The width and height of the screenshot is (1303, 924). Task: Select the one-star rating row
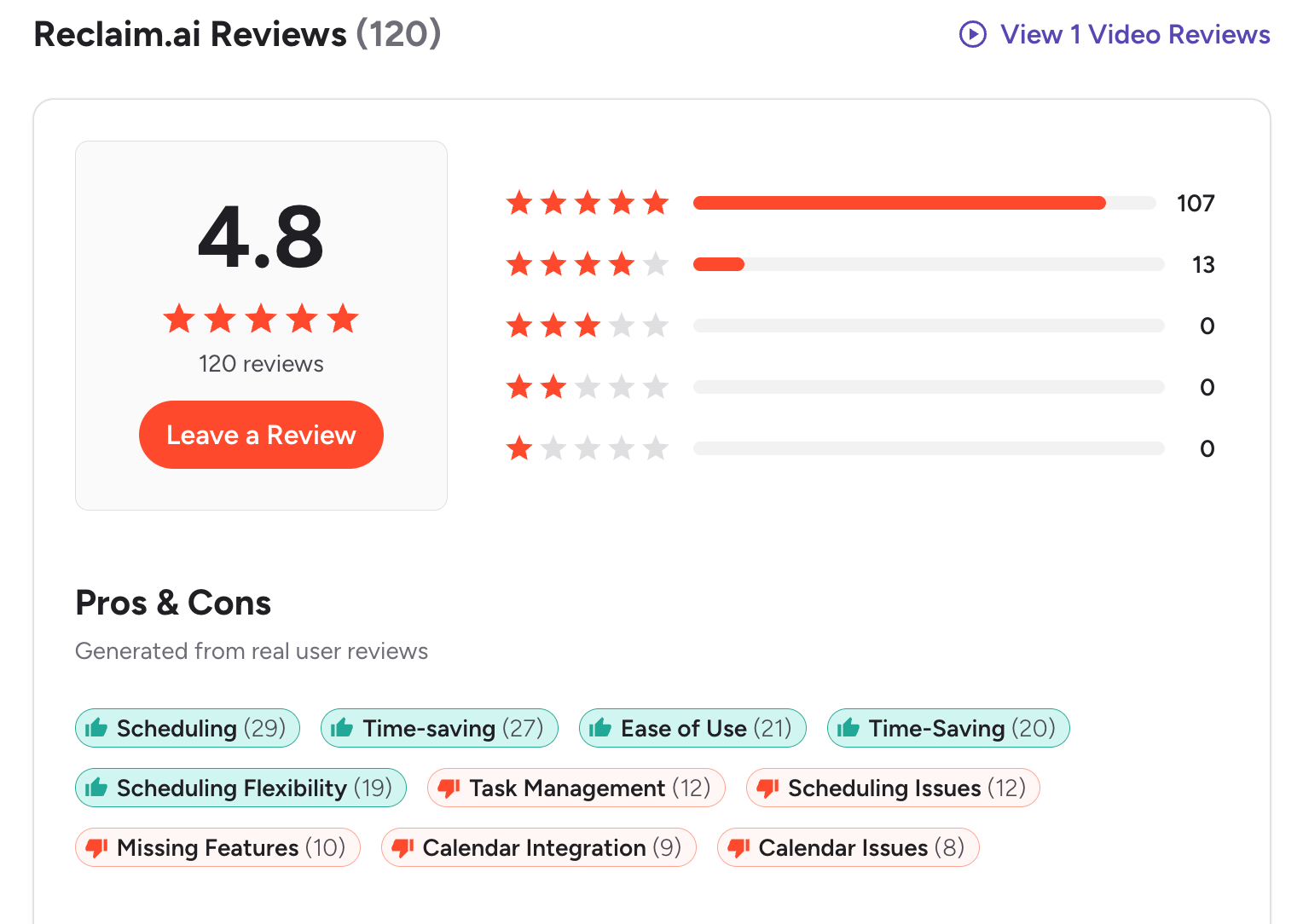tap(587, 448)
